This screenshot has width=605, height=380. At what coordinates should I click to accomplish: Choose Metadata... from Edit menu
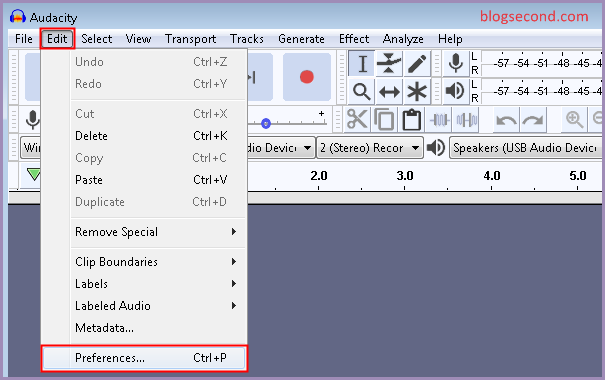(x=144, y=328)
